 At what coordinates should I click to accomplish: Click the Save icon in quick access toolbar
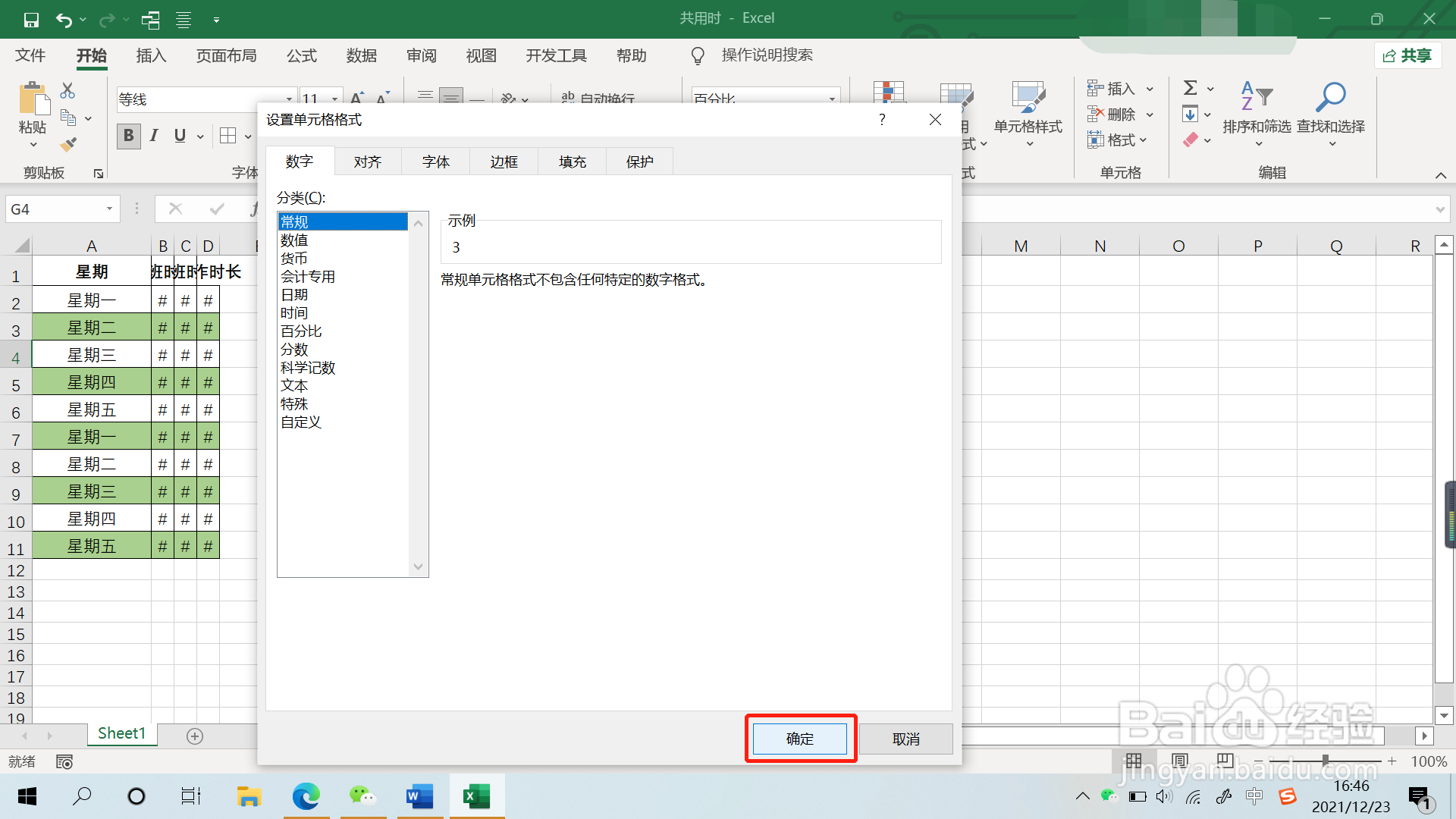(x=31, y=20)
